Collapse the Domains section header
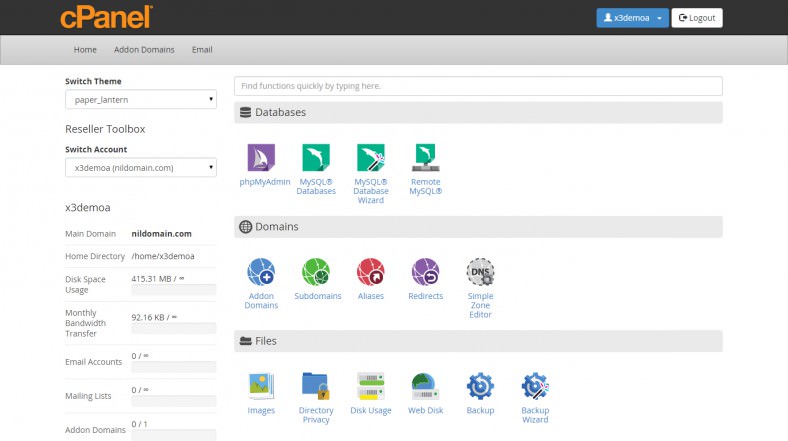Screen dimensions: 788x441 pos(478,227)
